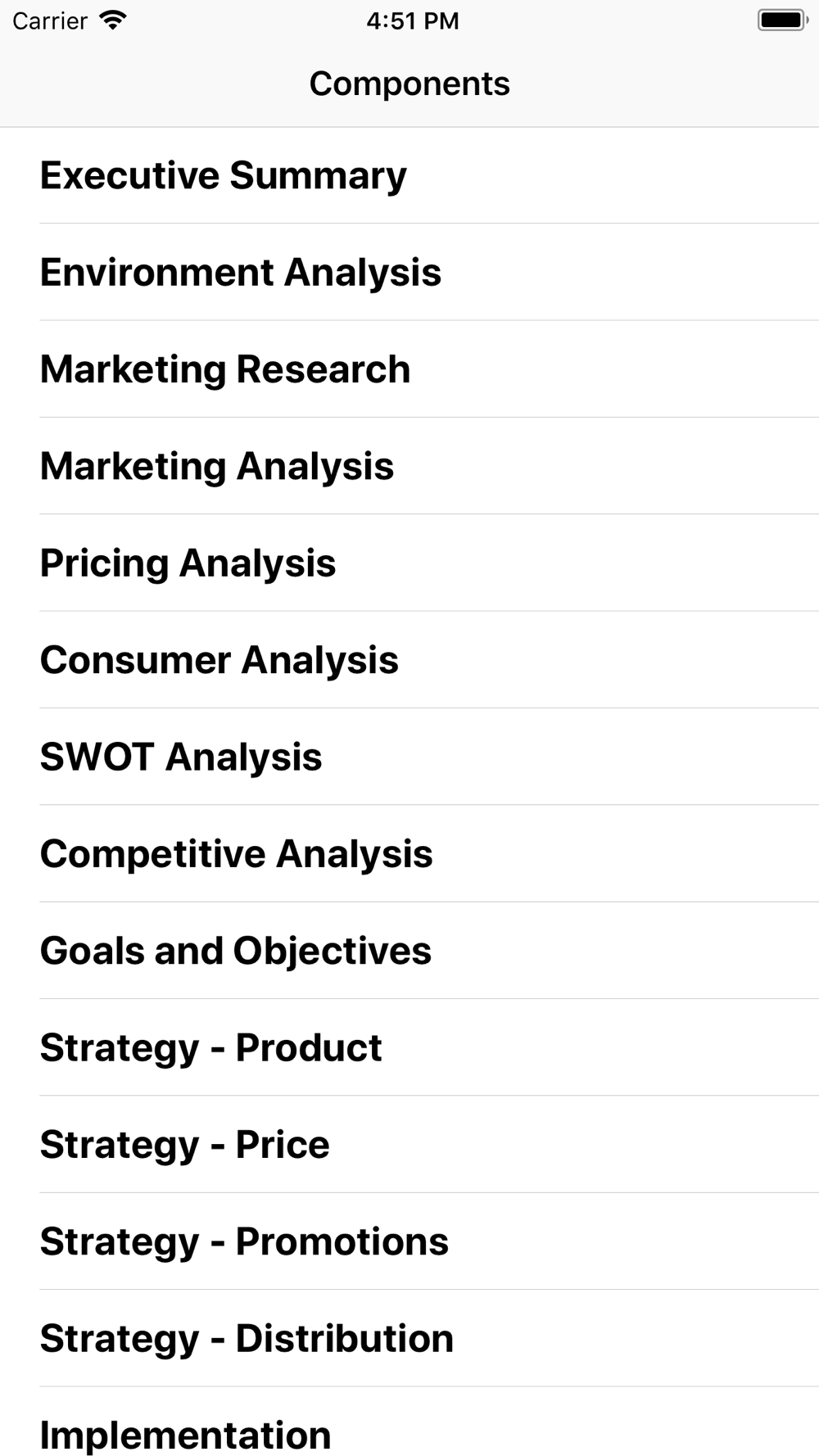View Goals and Objectives
This screenshot has width=819, height=1456.
point(409,951)
